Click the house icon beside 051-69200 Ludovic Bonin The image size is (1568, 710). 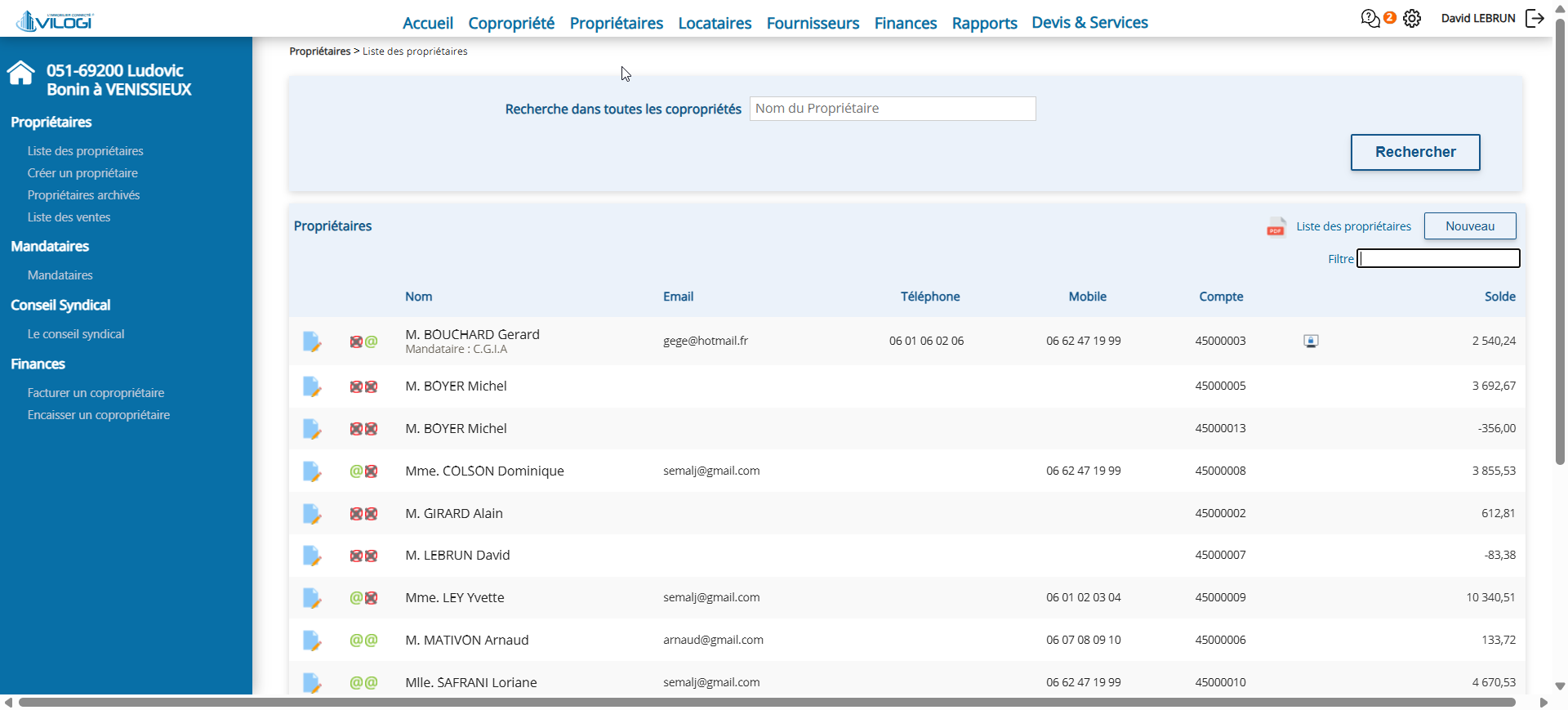click(x=21, y=74)
